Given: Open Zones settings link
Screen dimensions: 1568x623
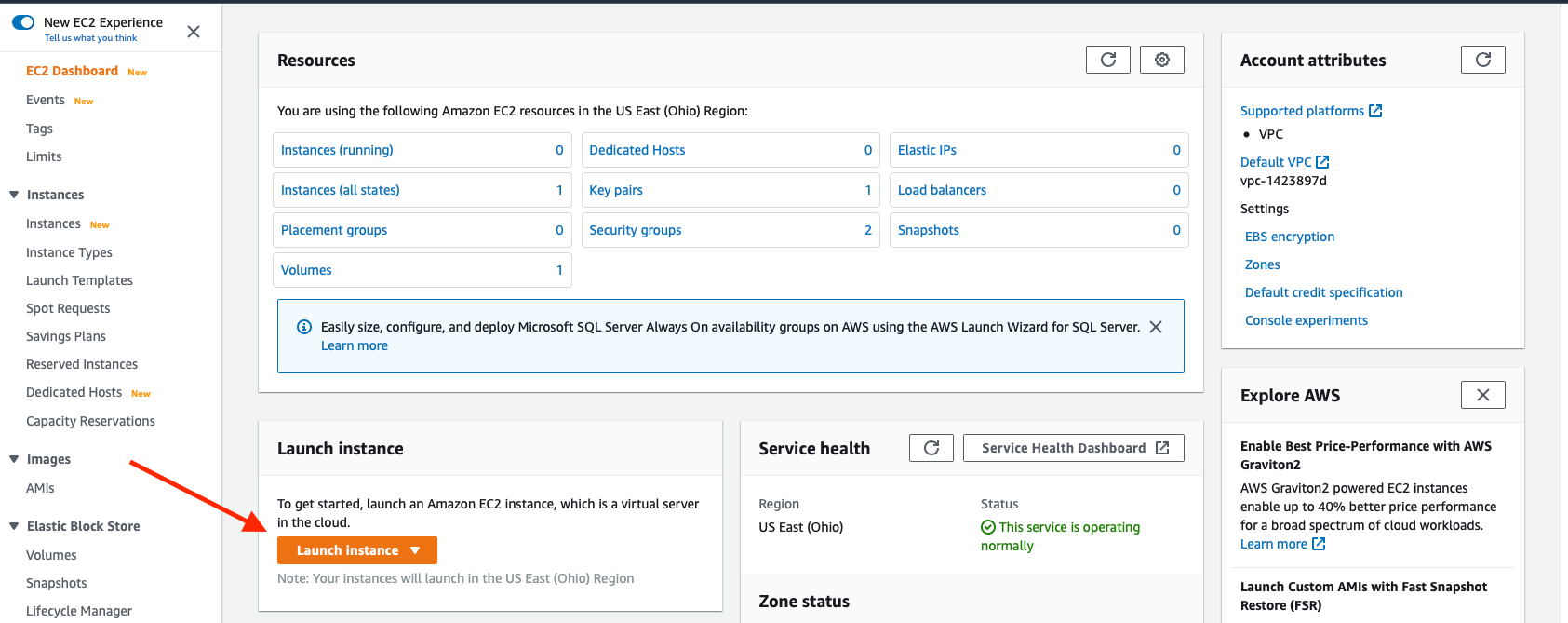Looking at the screenshot, I should pyautogui.click(x=1263, y=264).
